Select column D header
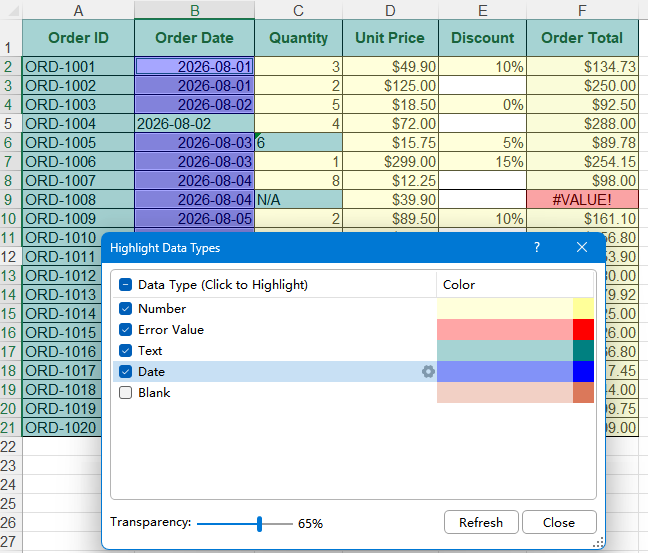 pyautogui.click(x=390, y=10)
